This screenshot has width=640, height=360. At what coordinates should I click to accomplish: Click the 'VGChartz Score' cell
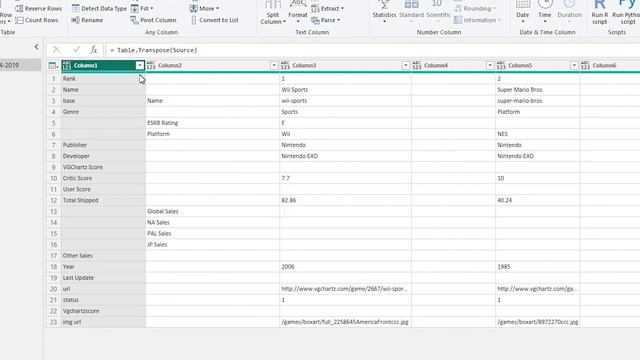pyautogui.click(x=103, y=167)
